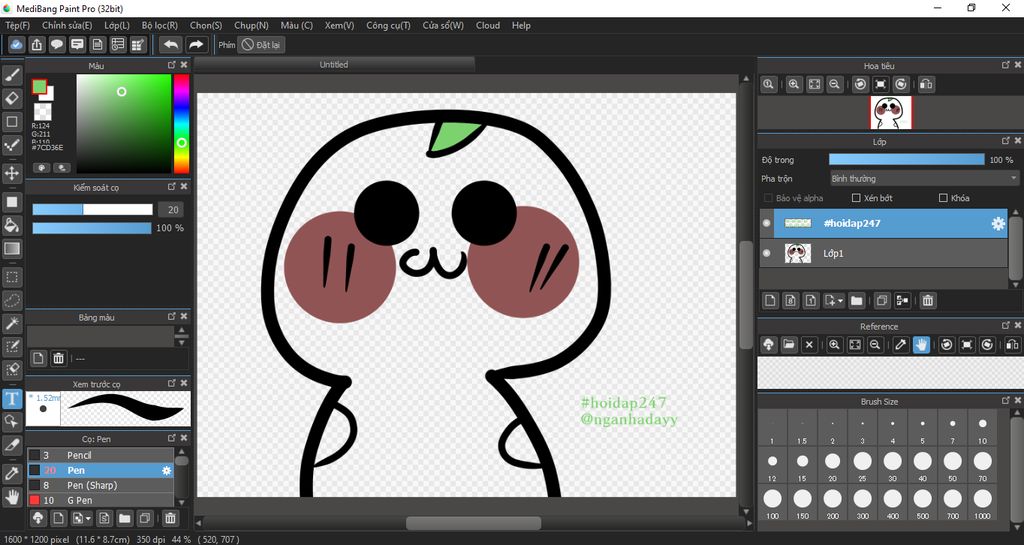
Task: Add a new layer in Lớp panel
Action: coord(771,300)
